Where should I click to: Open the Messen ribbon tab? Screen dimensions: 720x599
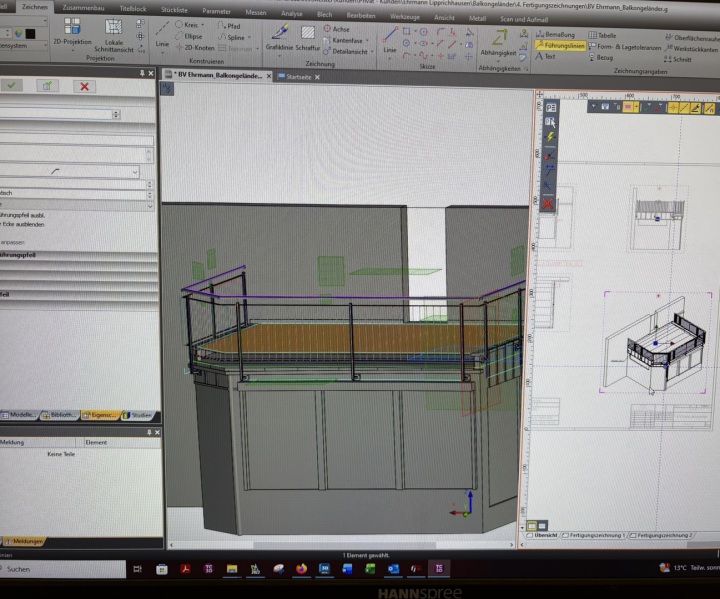tap(255, 12)
